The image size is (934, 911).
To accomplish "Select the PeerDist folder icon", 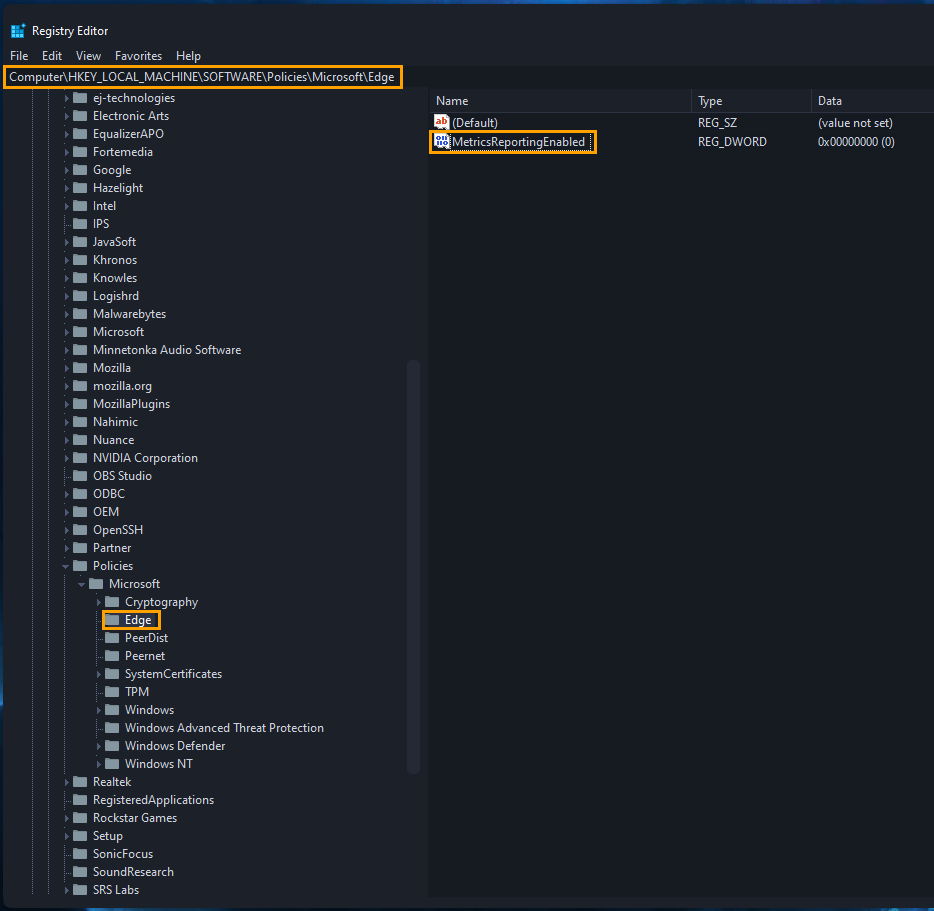I will (x=112, y=638).
